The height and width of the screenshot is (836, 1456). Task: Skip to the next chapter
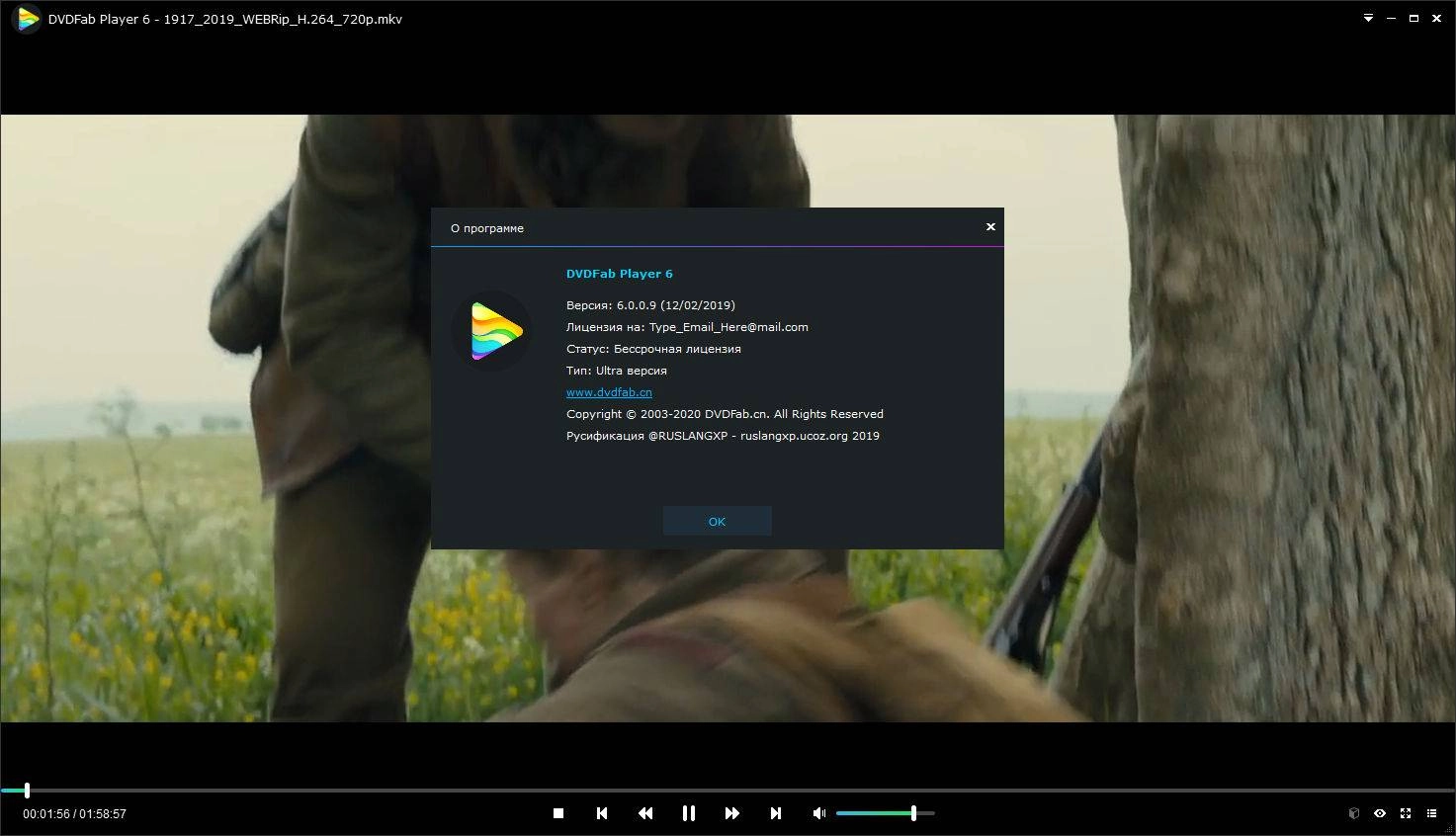coord(776,813)
